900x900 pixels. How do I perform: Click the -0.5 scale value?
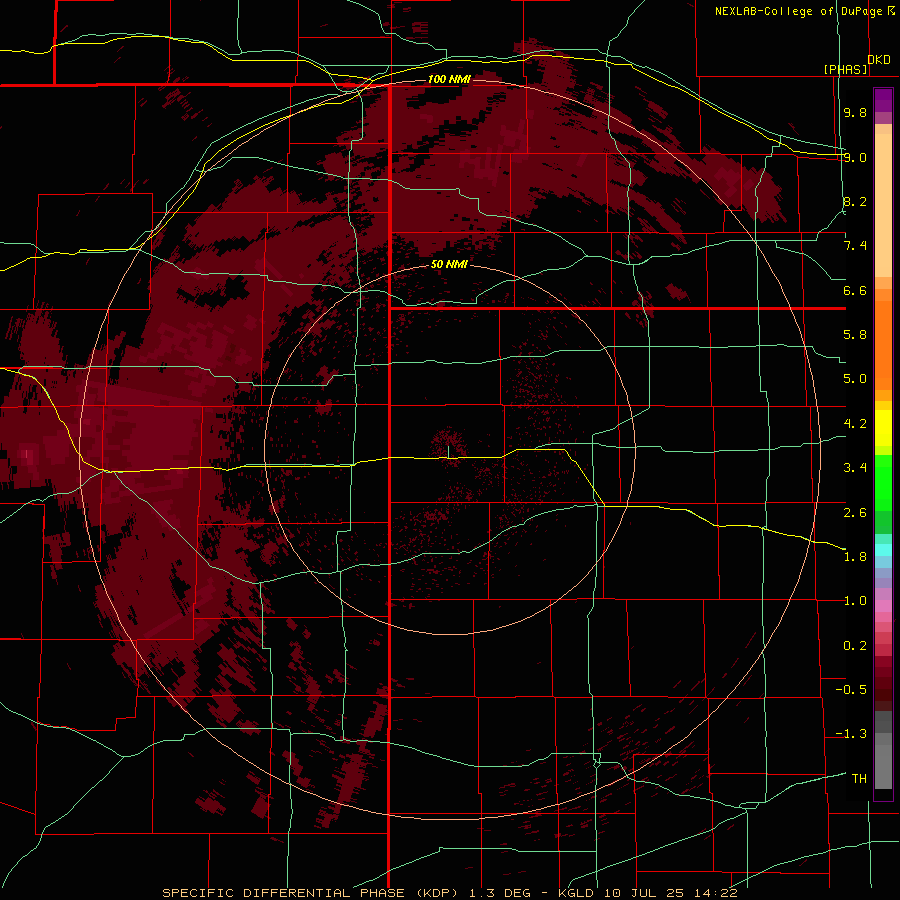(851, 690)
